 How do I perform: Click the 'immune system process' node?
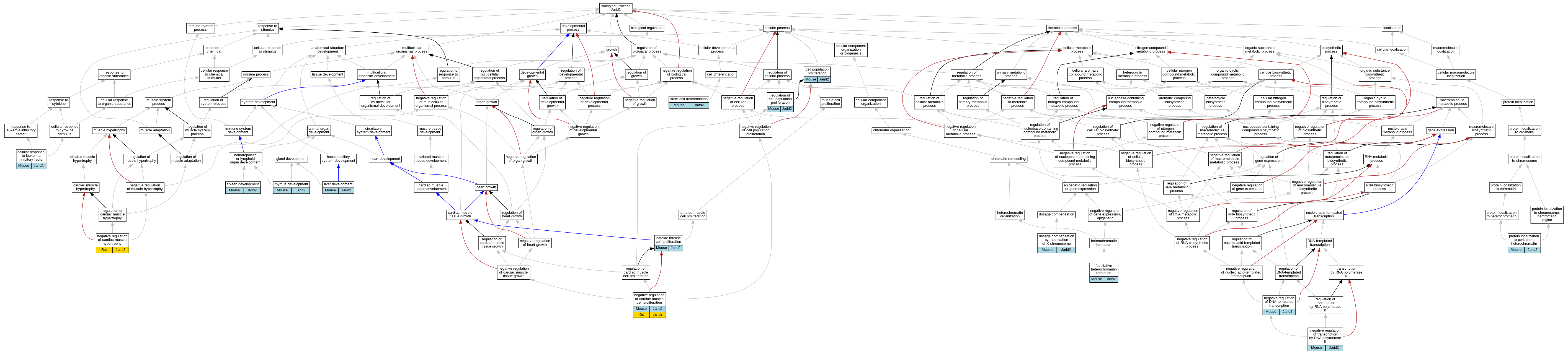[x=200, y=28]
